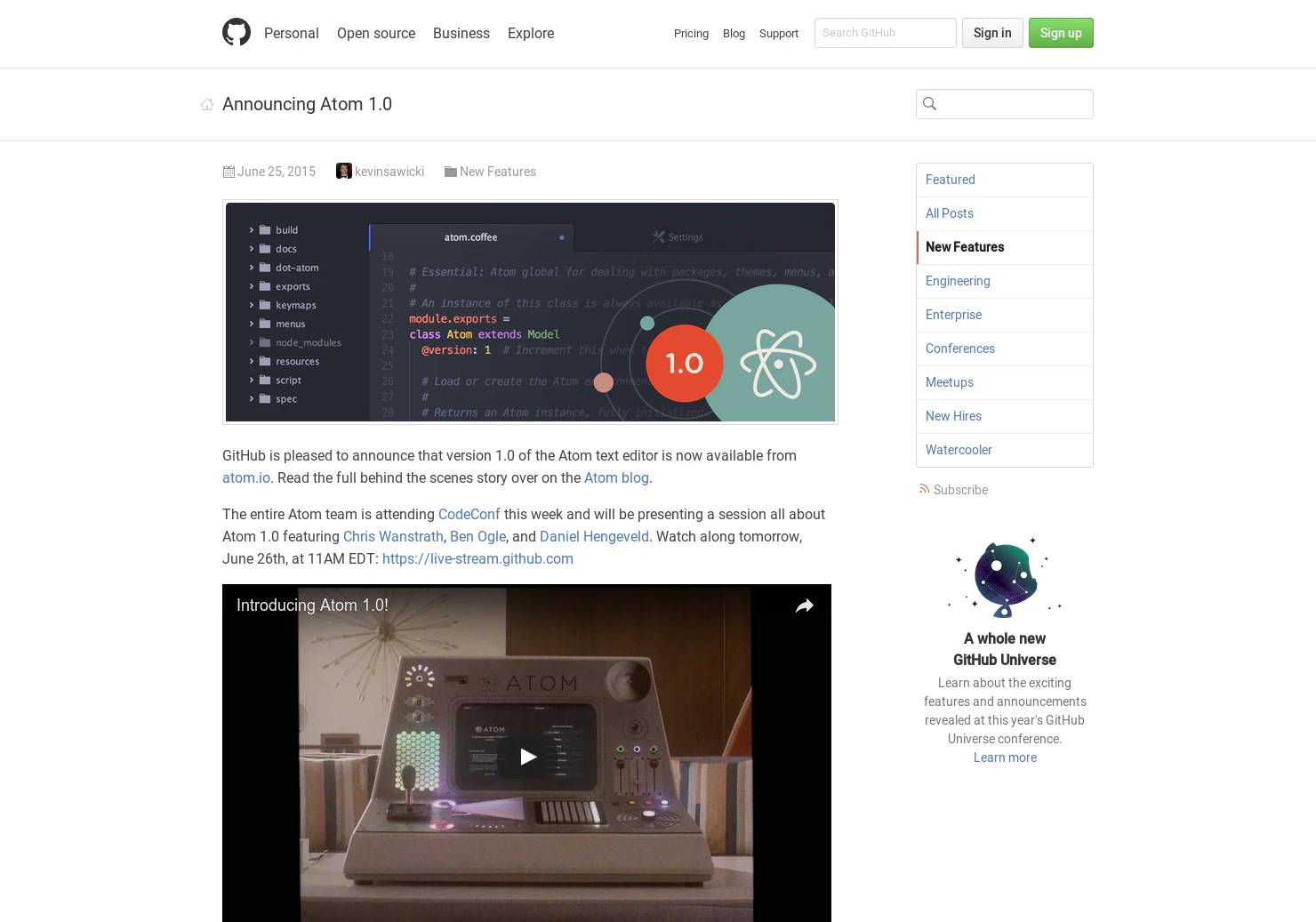Open New Features category under post date
This screenshot has width=1316, height=922.
(498, 172)
